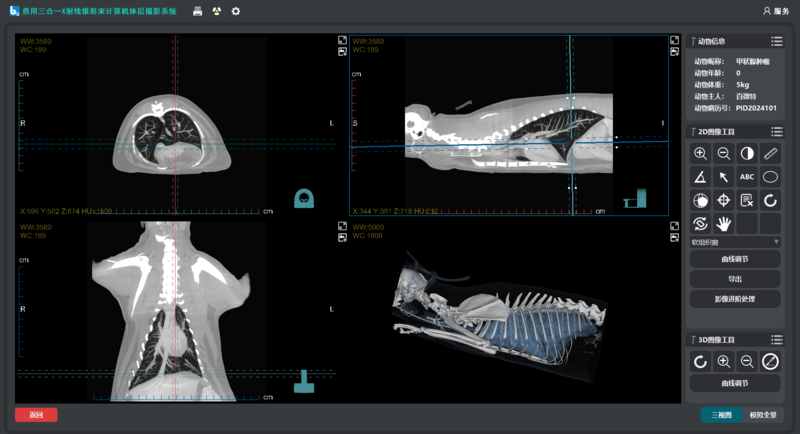
Task: Open settings gear in the top bar
Action: click(236, 11)
